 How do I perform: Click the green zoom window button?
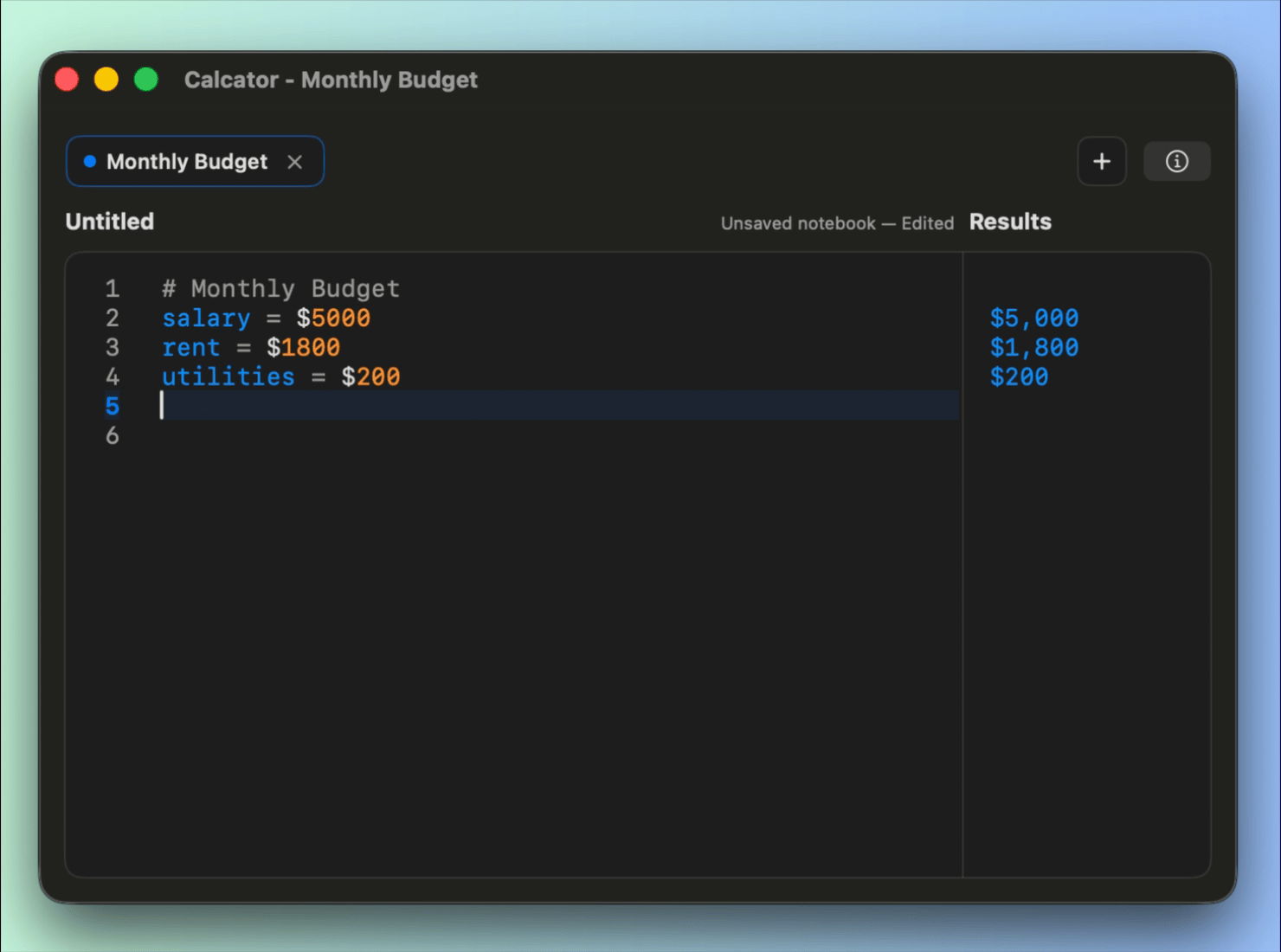145,79
